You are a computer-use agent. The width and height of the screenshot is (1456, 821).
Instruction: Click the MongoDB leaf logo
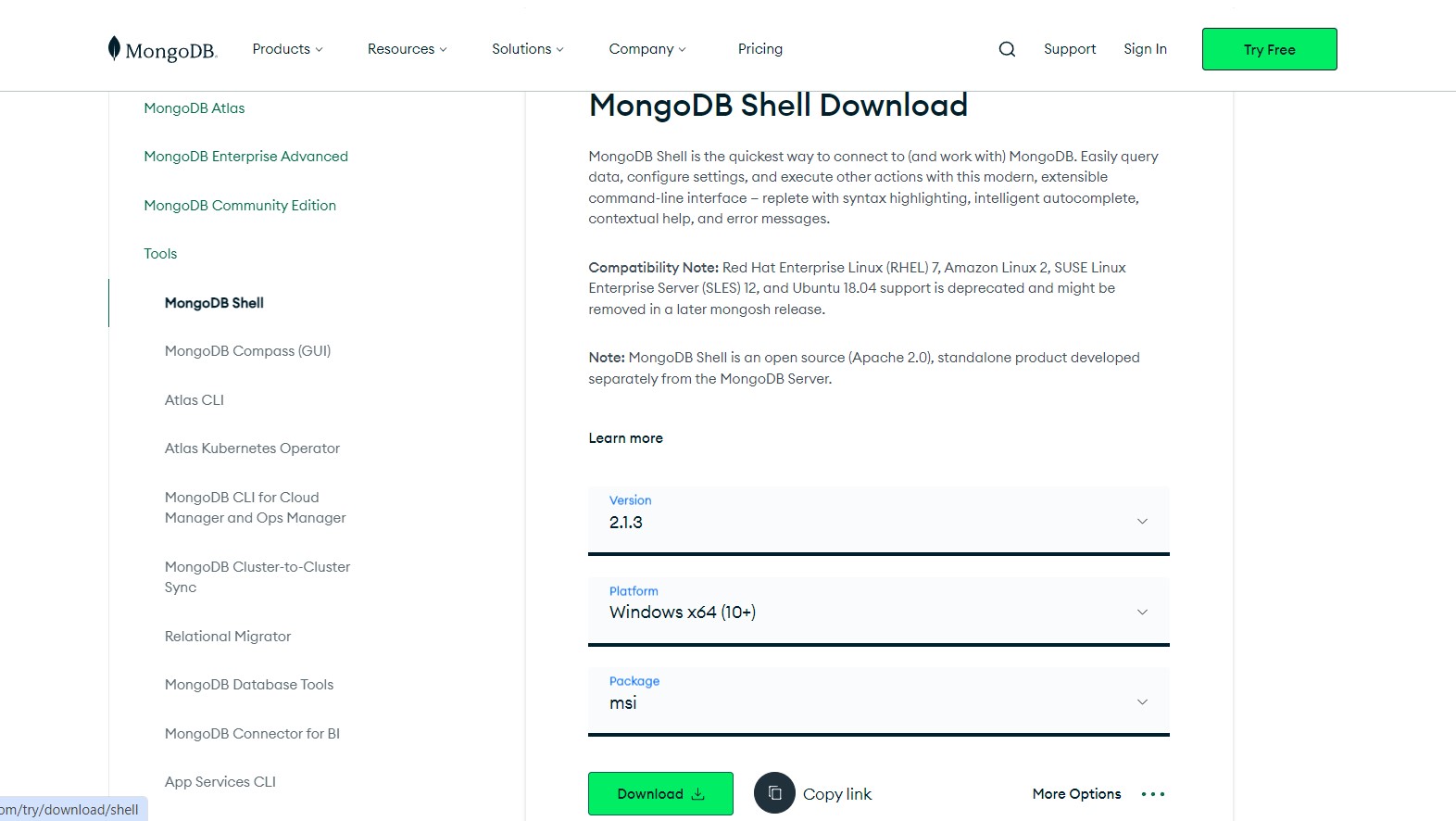(x=162, y=49)
